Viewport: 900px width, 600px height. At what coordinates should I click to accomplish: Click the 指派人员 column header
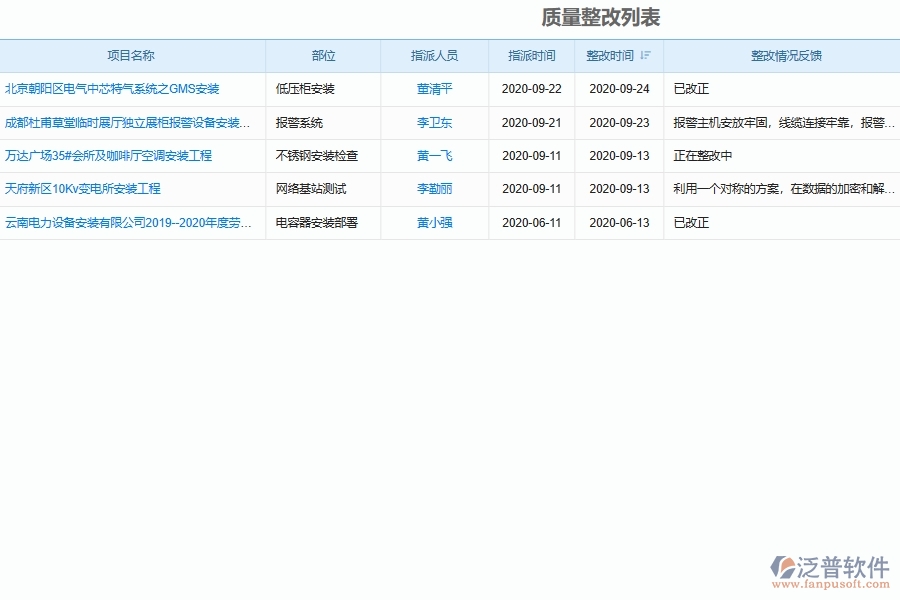point(433,56)
